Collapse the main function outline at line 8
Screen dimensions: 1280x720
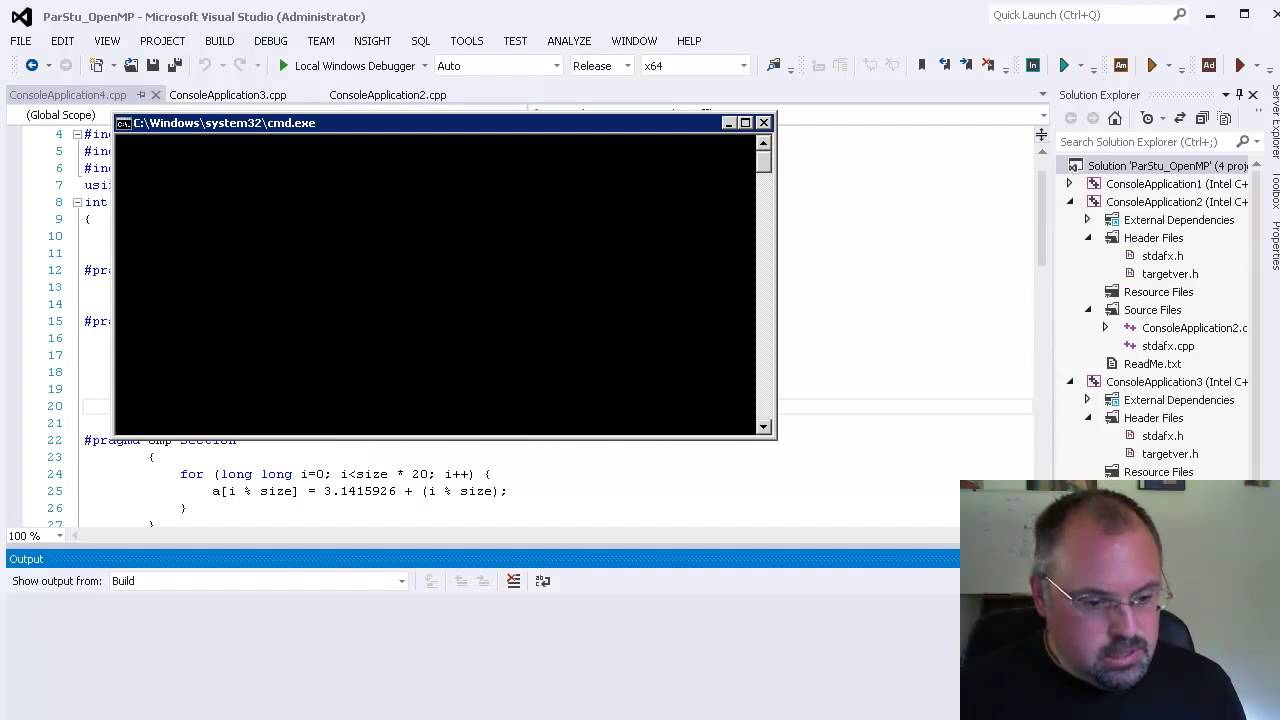77,202
